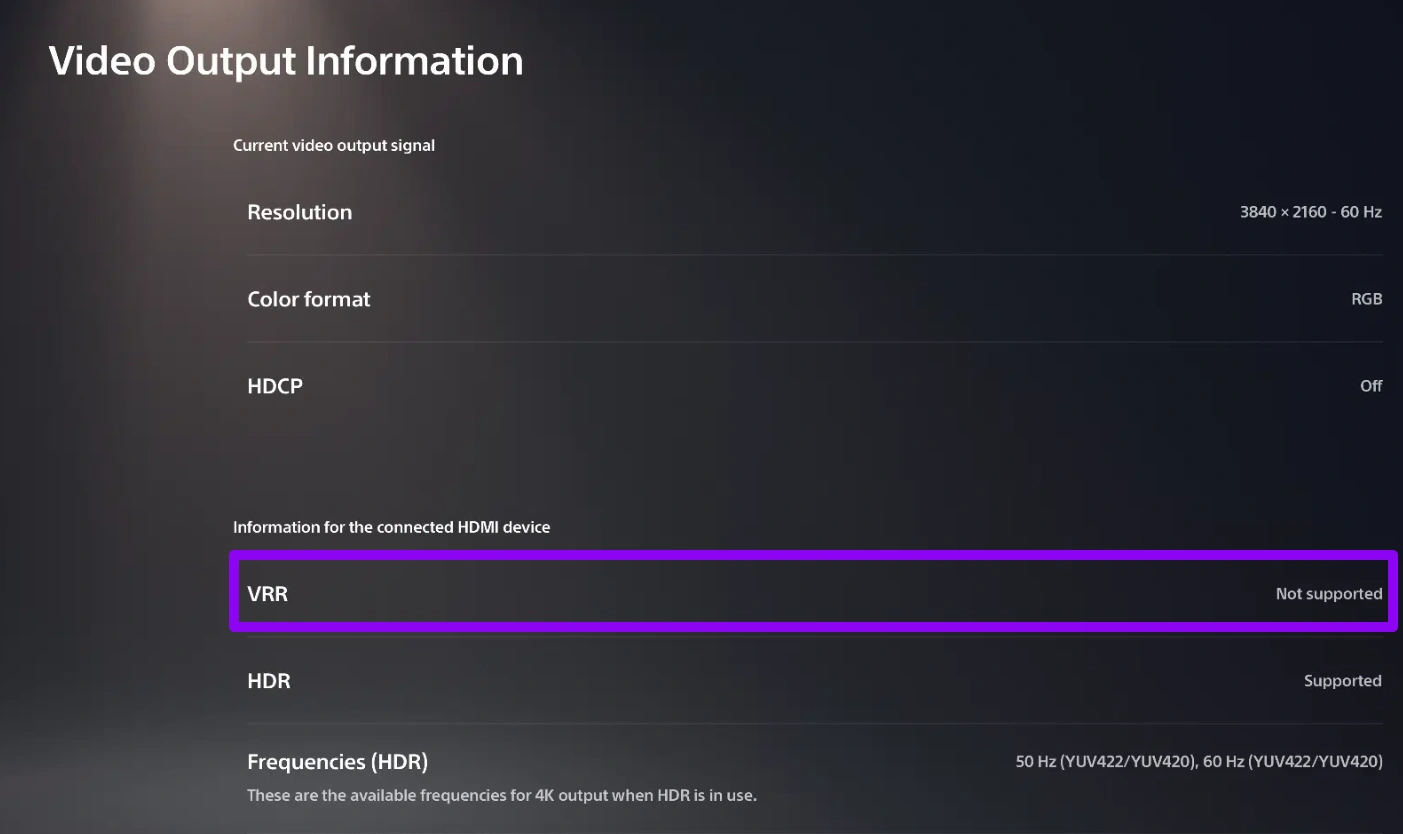This screenshot has width=1403, height=834.
Task: Select the Color format label
Action: pyautogui.click(x=308, y=299)
